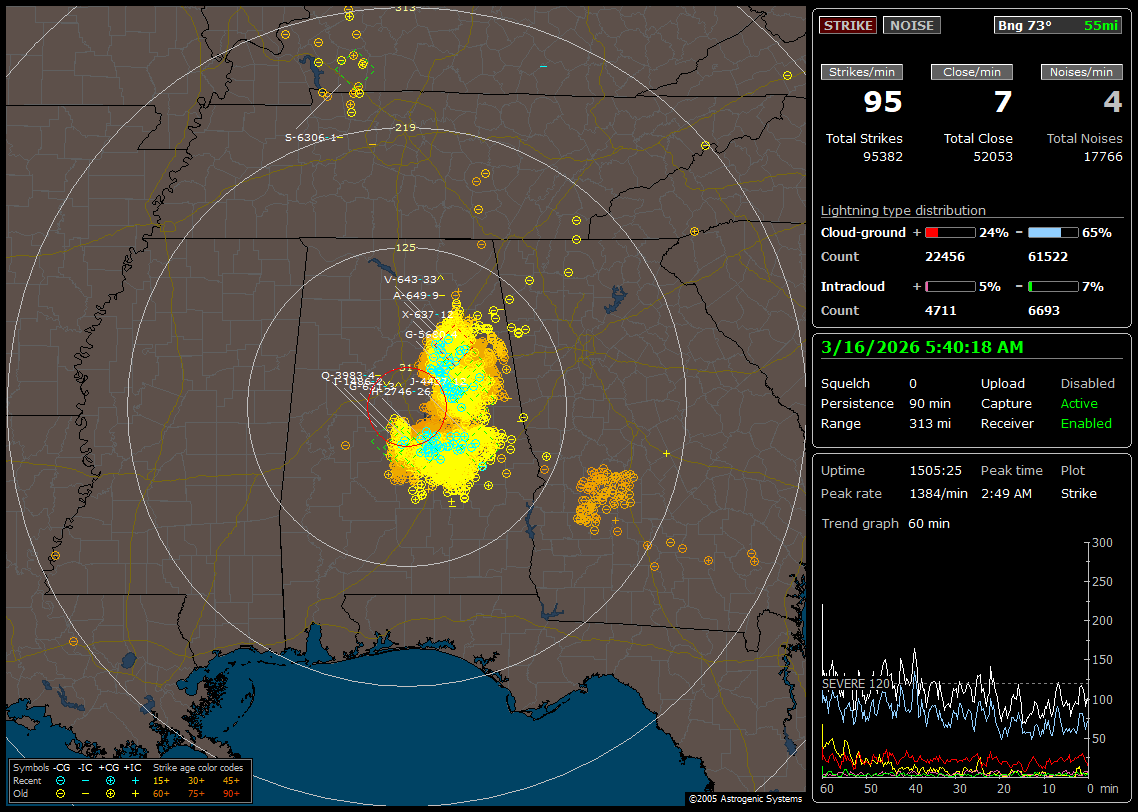Viewport: 1138px width, 812px height.
Task: Toggle the NOISE indicator button
Action: pyautogui.click(x=911, y=26)
